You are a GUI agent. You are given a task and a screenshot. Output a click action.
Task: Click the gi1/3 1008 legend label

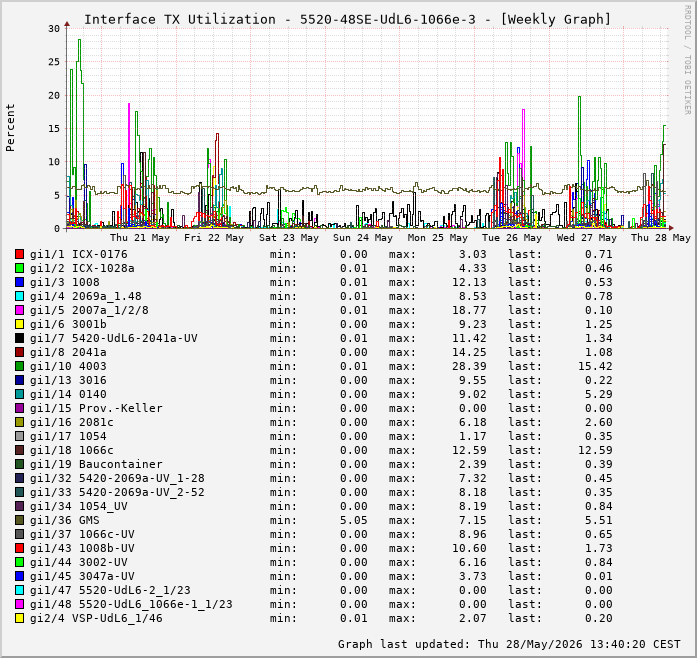click(x=64, y=282)
